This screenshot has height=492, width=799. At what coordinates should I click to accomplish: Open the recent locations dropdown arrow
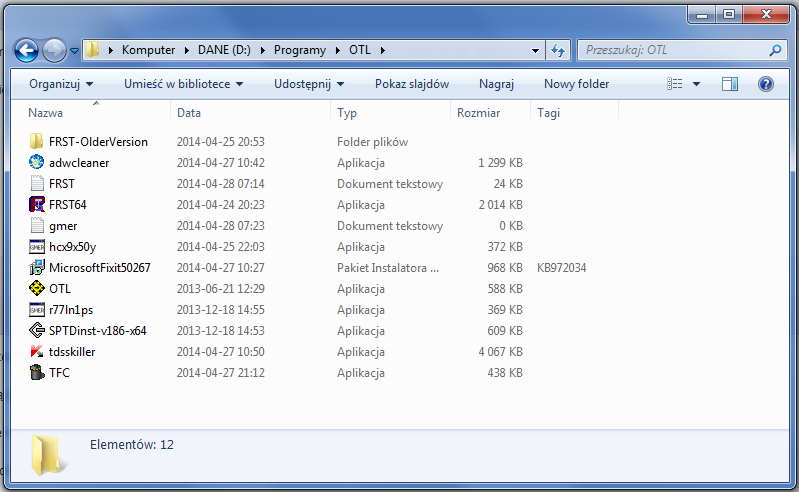point(74,51)
